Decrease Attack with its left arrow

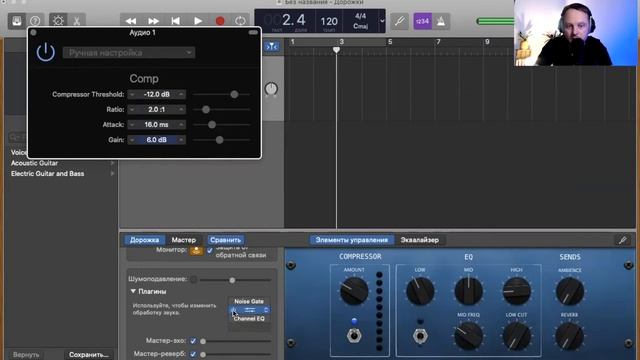132,124
